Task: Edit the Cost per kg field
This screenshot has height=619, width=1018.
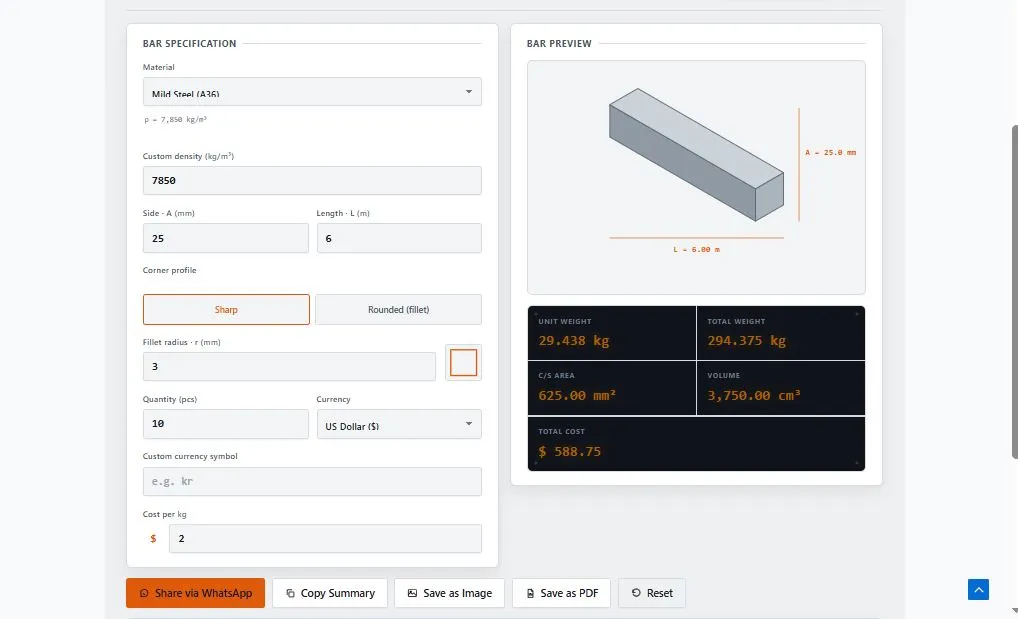Action: [325, 538]
